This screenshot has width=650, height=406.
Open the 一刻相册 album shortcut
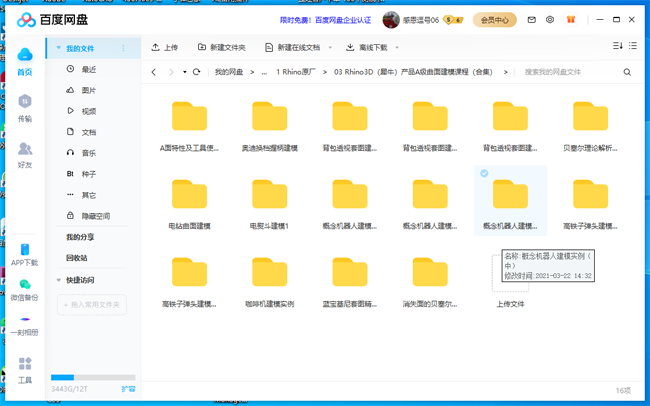(24, 326)
